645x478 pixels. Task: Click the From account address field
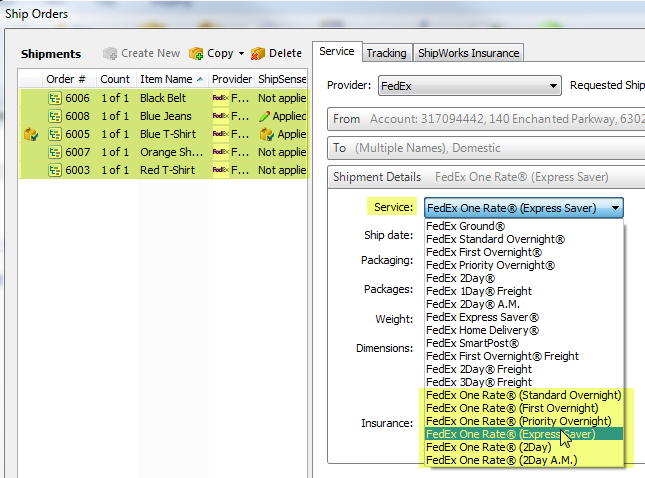tap(486, 119)
